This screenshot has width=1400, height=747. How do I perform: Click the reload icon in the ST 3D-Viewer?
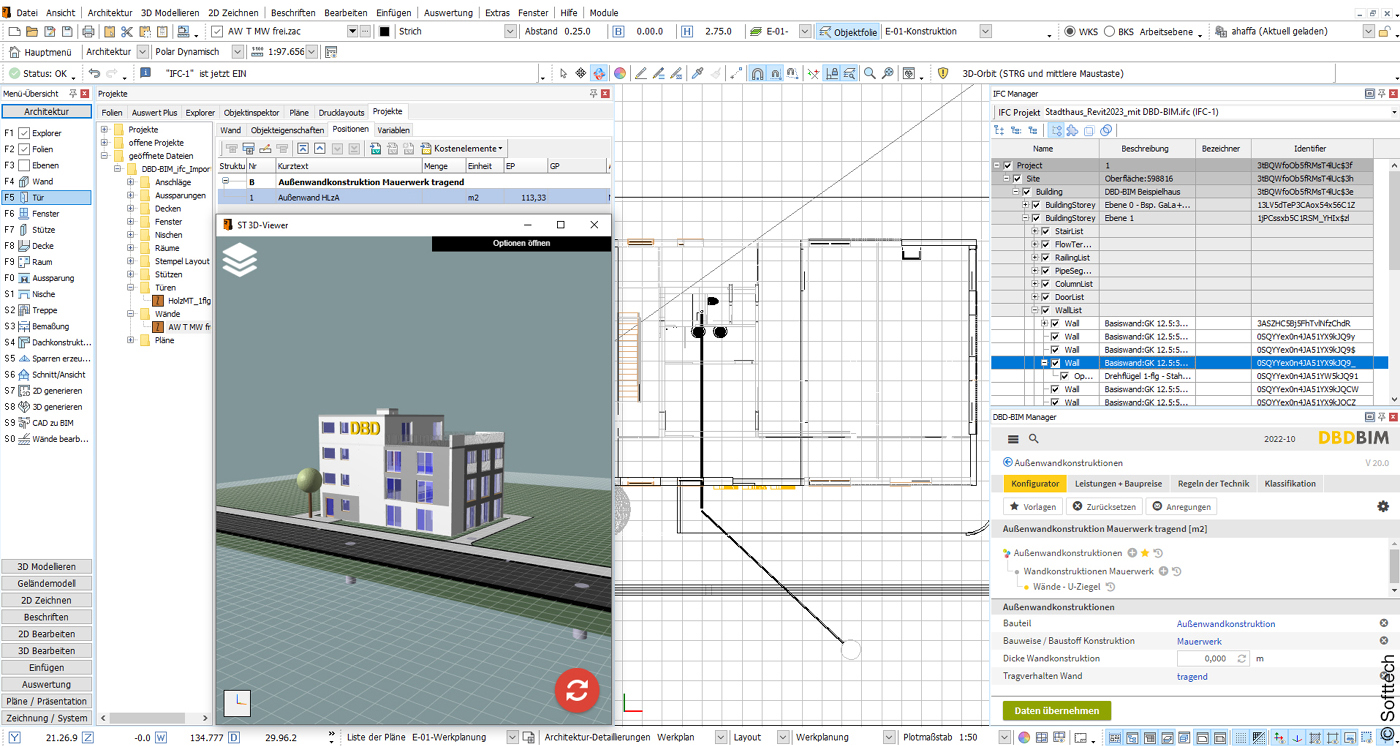[577, 690]
